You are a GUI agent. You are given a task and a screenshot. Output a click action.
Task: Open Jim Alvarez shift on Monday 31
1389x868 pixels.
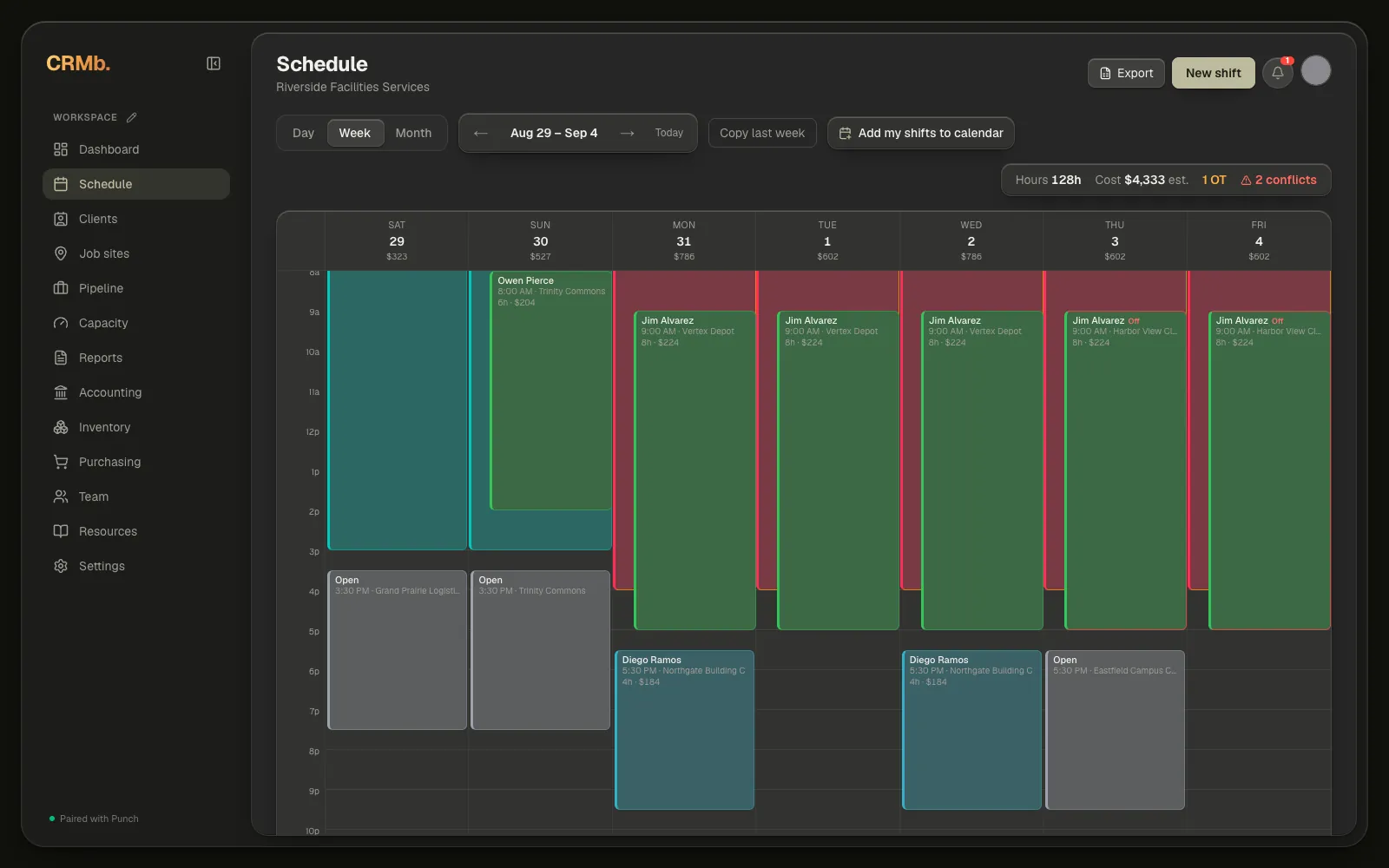pos(694,470)
